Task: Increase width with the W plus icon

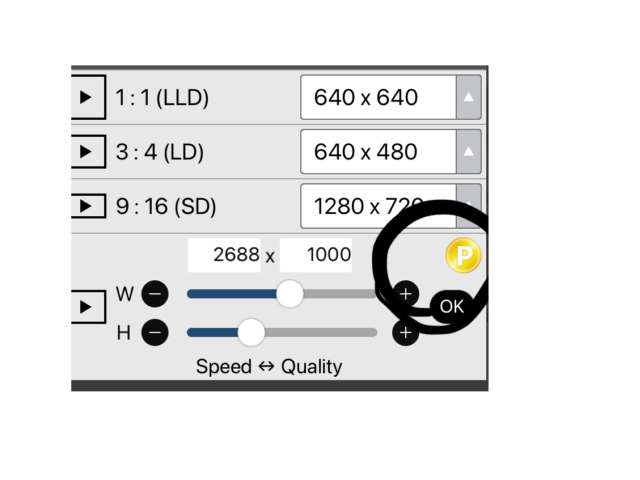Action: tap(405, 294)
